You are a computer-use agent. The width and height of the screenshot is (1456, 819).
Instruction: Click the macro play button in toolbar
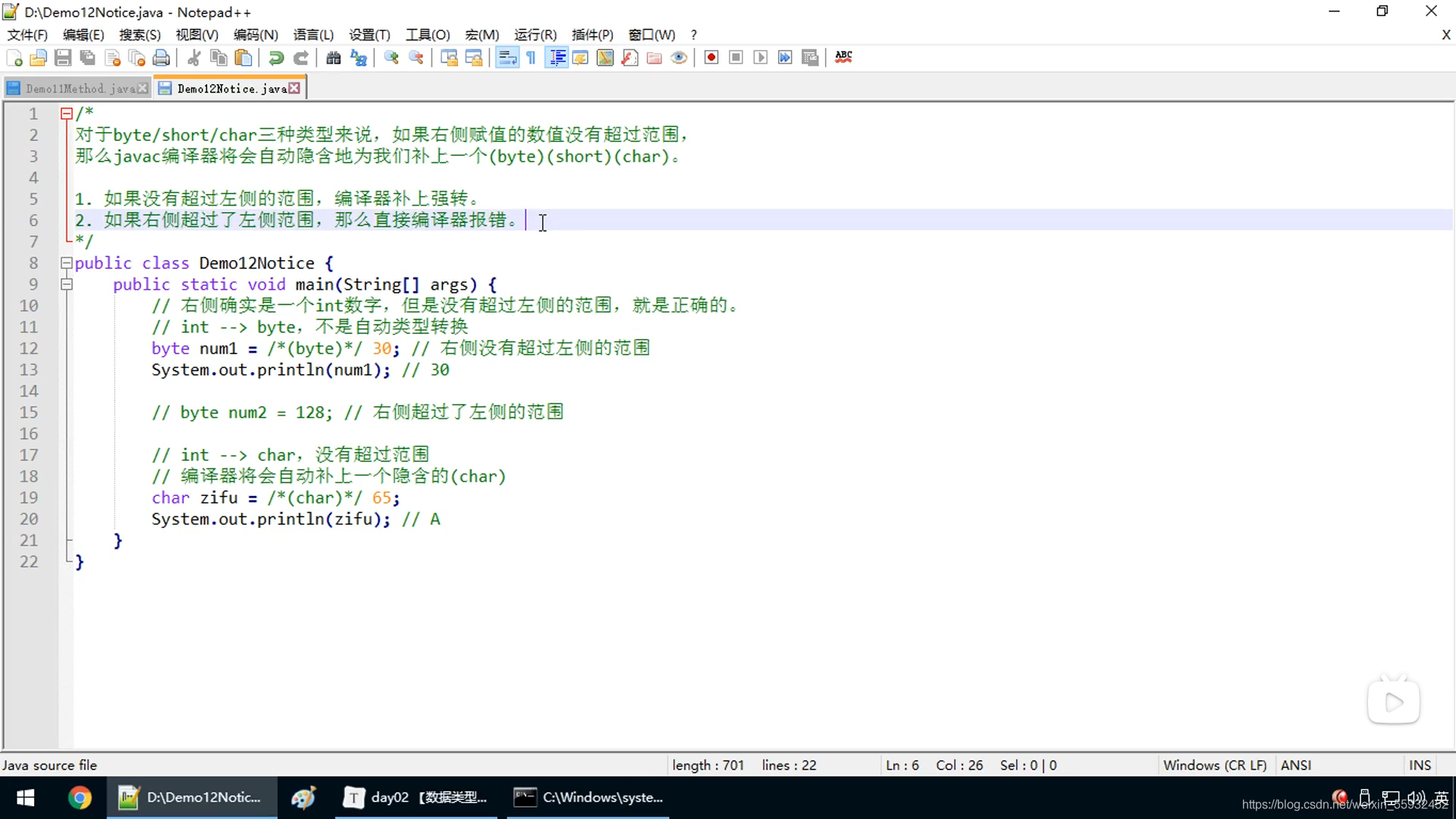pyautogui.click(x=760, y=57)
